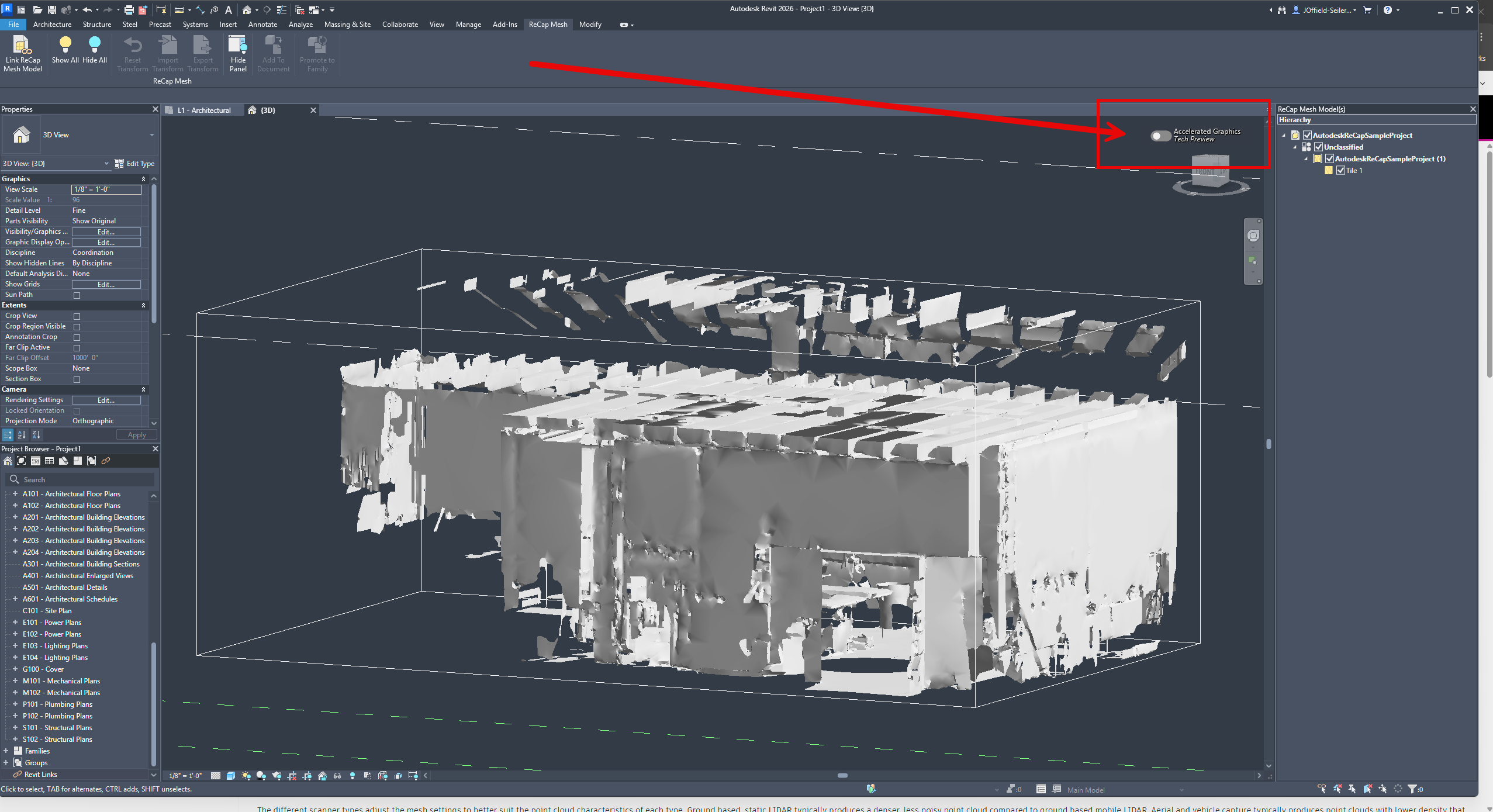Toggle Shadows icon in view control bar
The height and width of the screenshot is (812, 1493).
click(261, 776)
